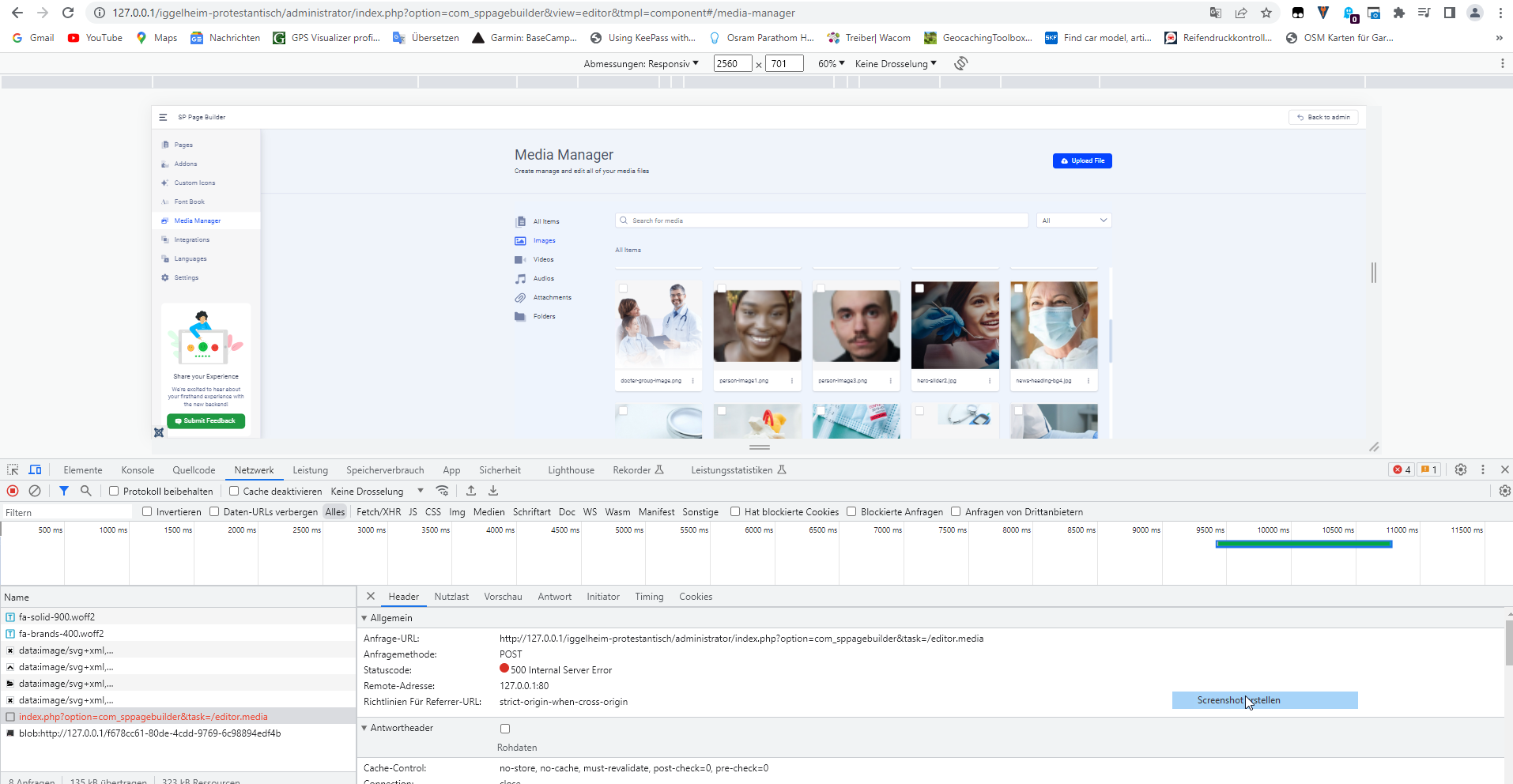Switch to Konsole tab in DevTools
Screen dimensions: 1513x784
click(x=138, y=469)
